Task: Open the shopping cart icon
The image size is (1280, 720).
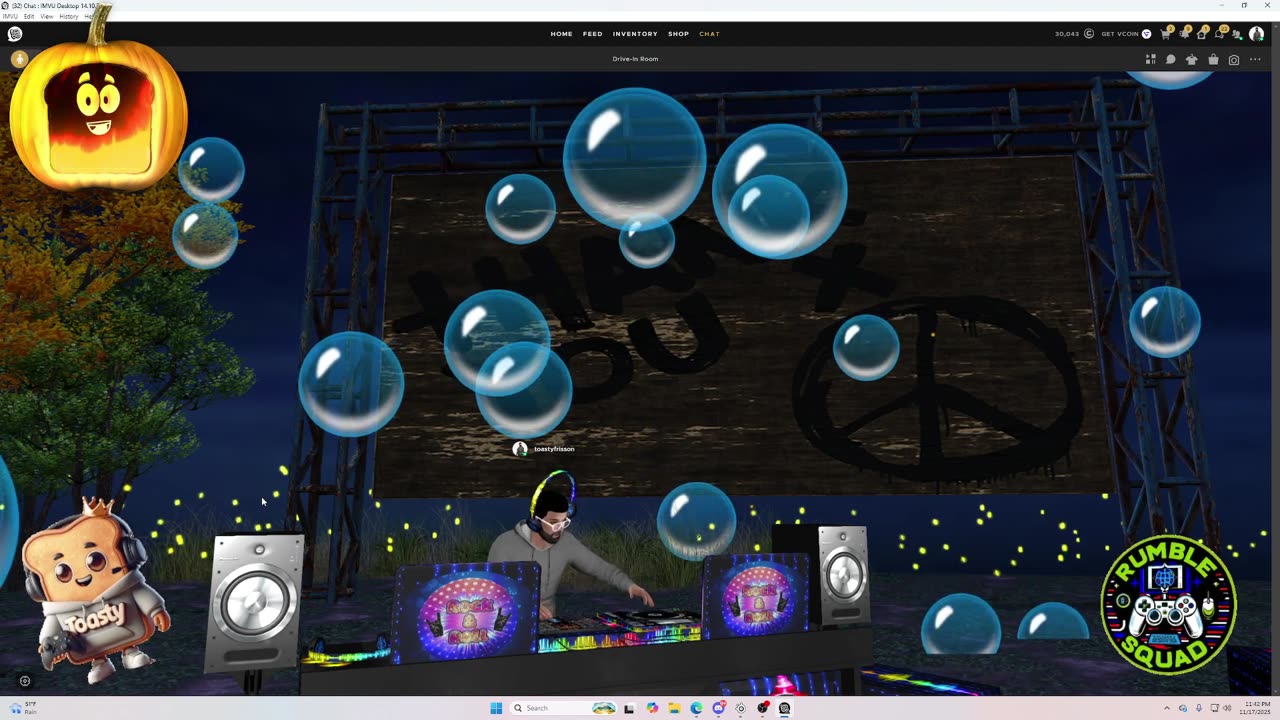Action: (1165, 34)
